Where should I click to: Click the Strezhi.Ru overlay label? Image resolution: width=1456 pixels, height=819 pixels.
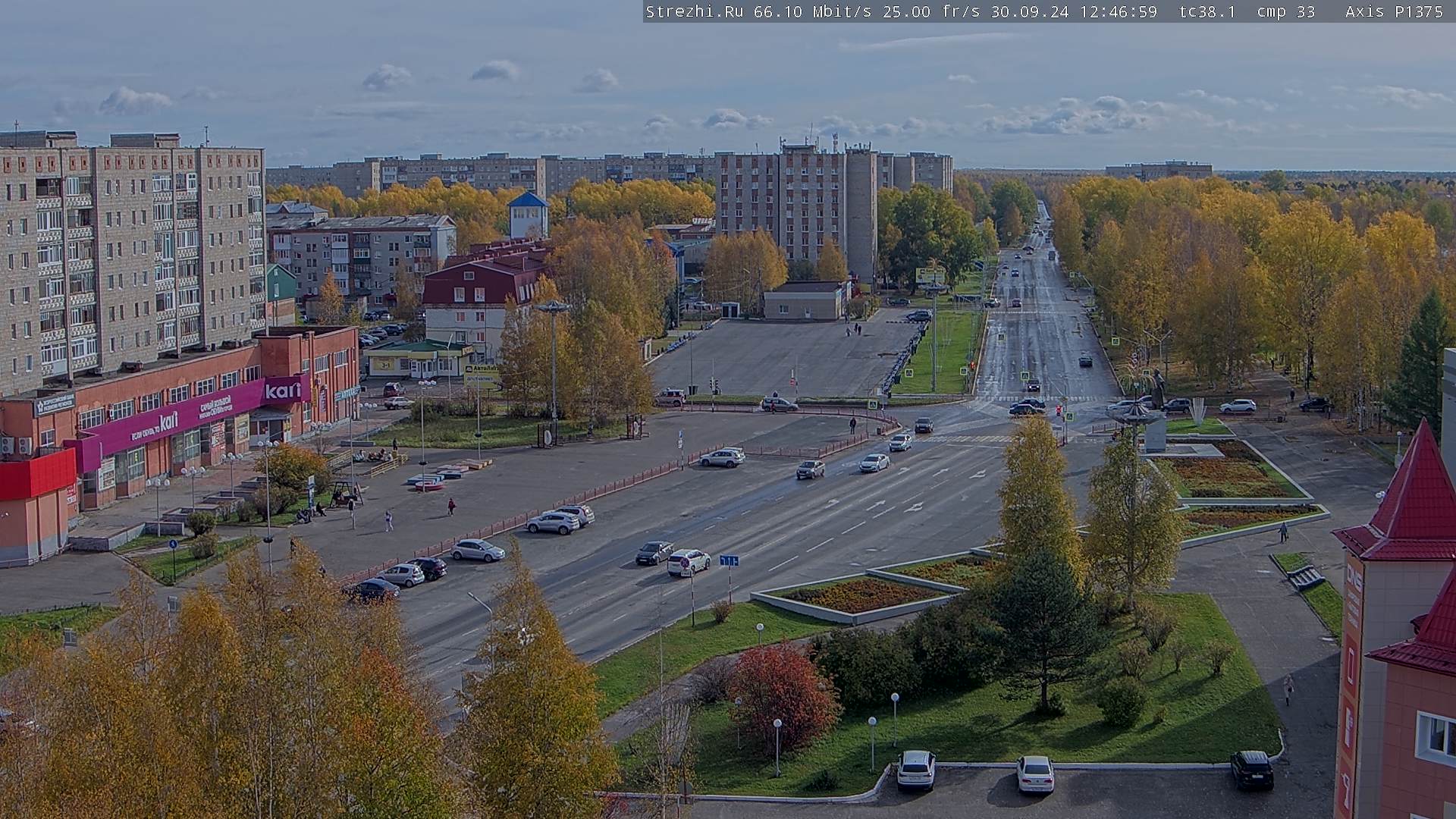[x=694, y=11]
